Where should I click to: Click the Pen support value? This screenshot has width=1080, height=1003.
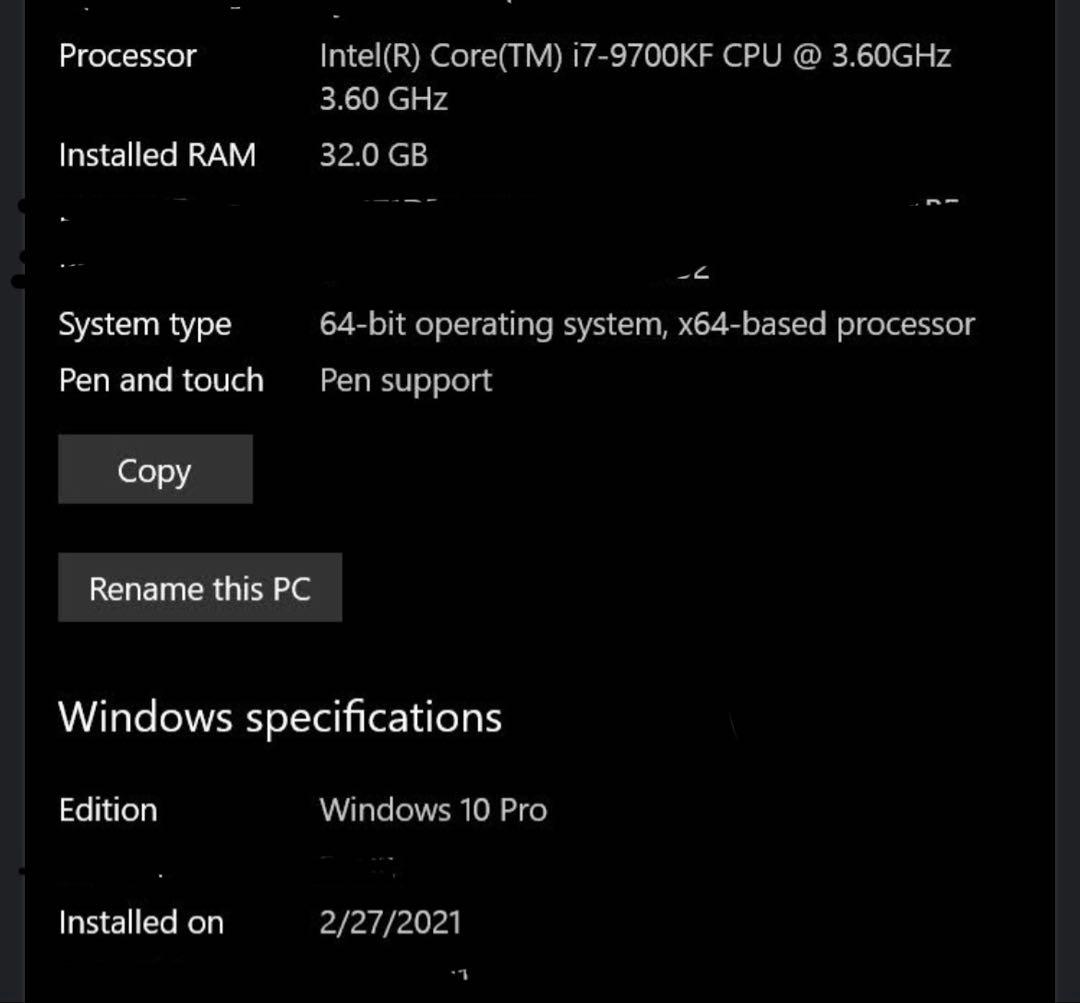point(405,380)
